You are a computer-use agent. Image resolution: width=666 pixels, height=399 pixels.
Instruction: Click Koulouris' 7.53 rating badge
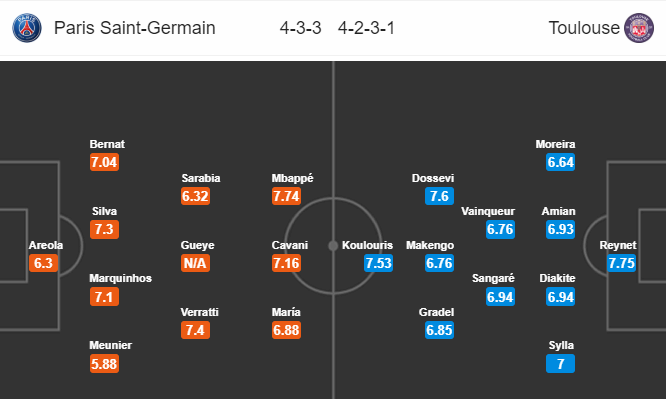click(378, 263)
